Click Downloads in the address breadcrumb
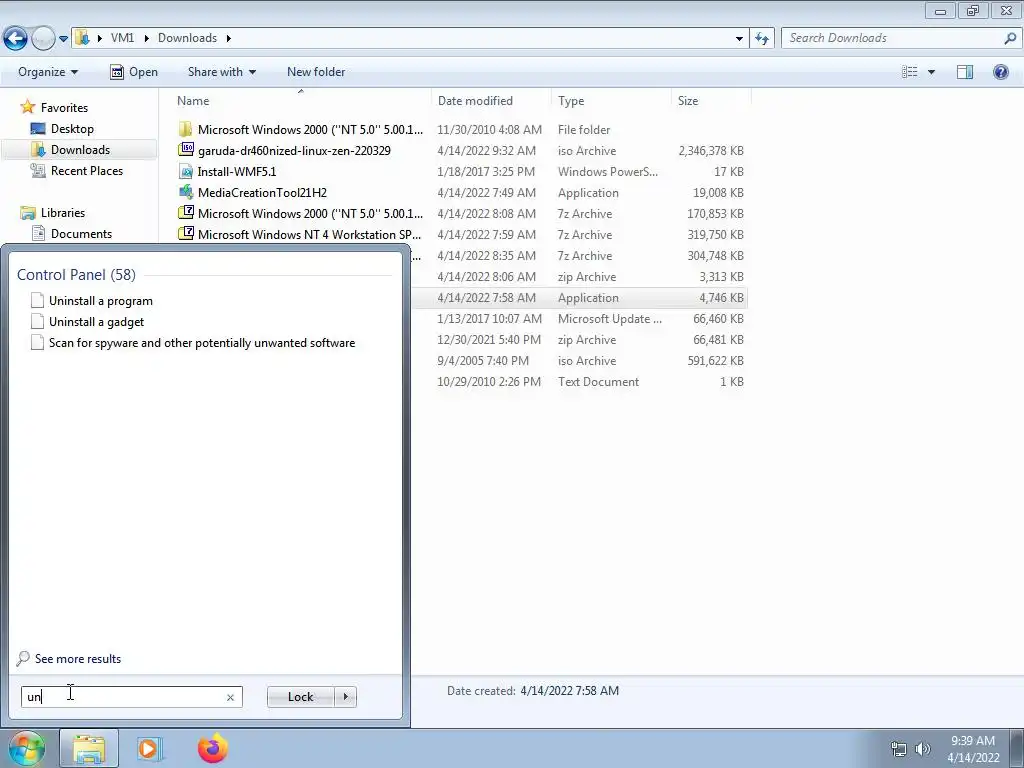 (187, 38)
